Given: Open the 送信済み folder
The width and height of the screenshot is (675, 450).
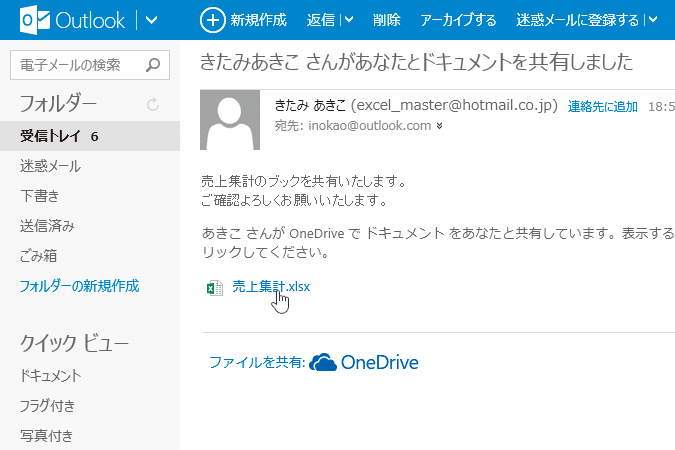Looking at the screenshot, I should pyautogui.click(x=47, y=226).
